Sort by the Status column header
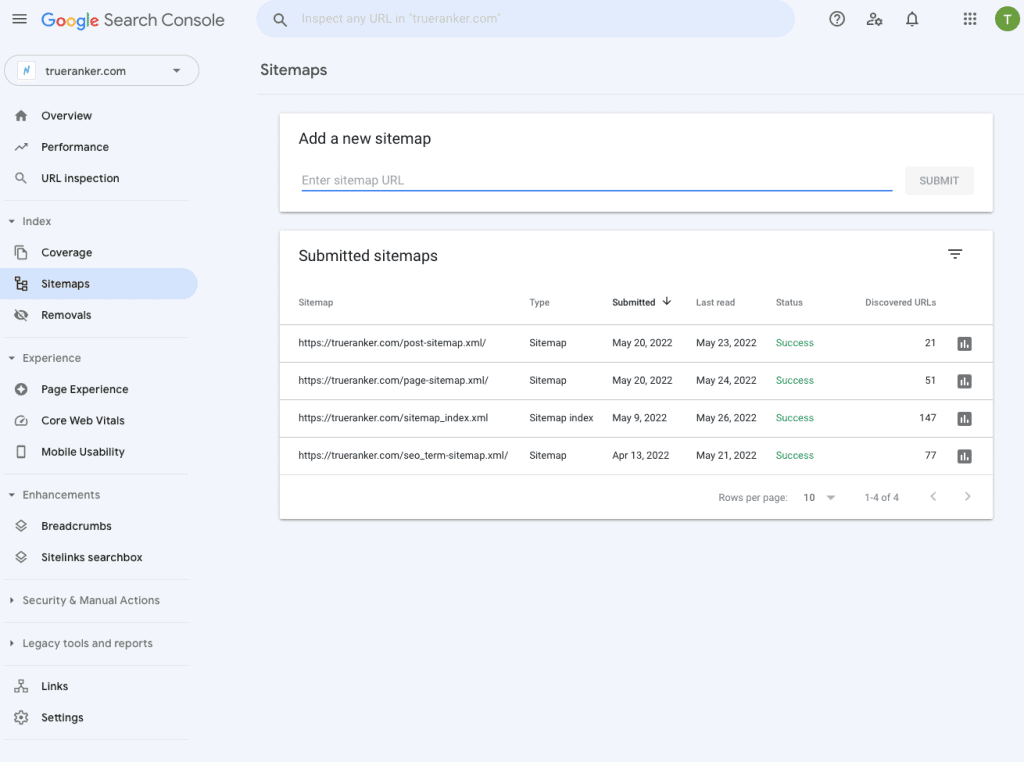This screenshot has width=1024, height=762. (789, 302)
